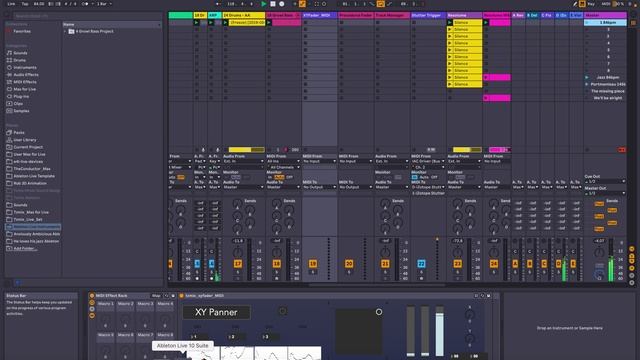Viewport: 640px width, 360px height.
Task: Toggle track 22 activator button
Action: point(421,264)
